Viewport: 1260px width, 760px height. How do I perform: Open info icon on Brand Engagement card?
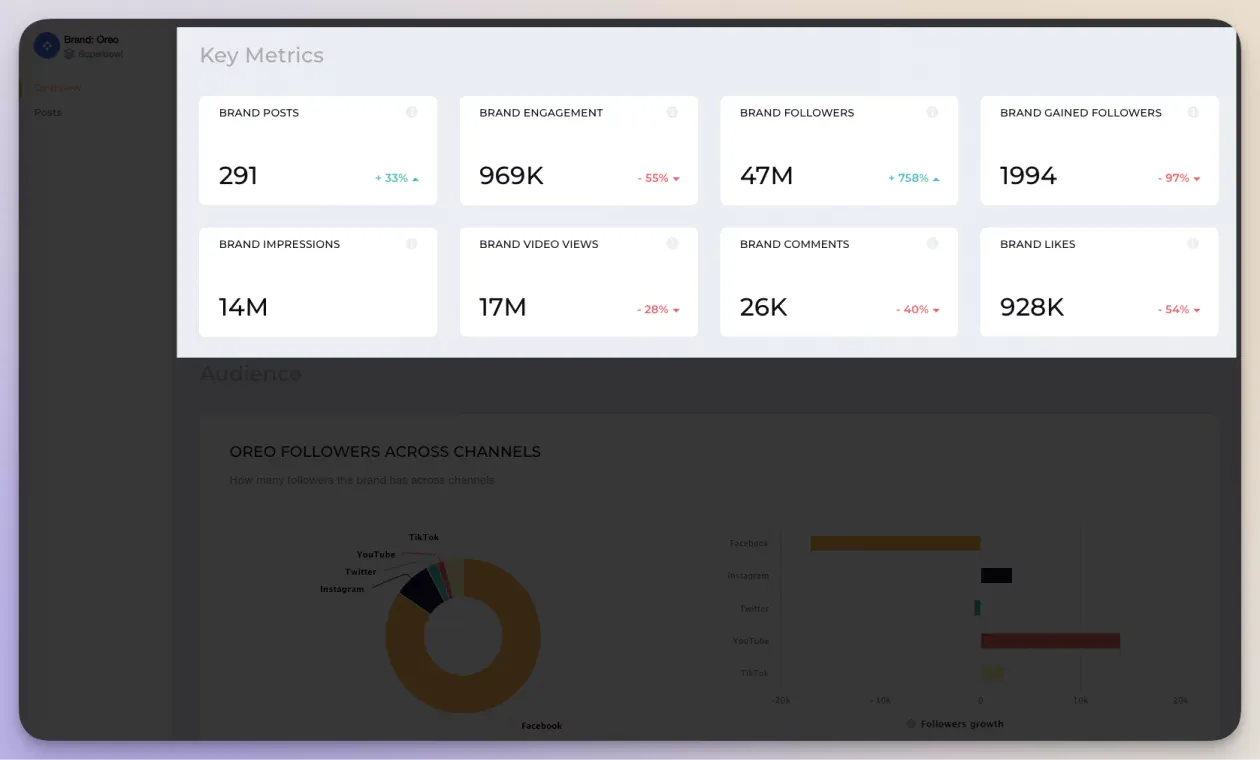672,112
